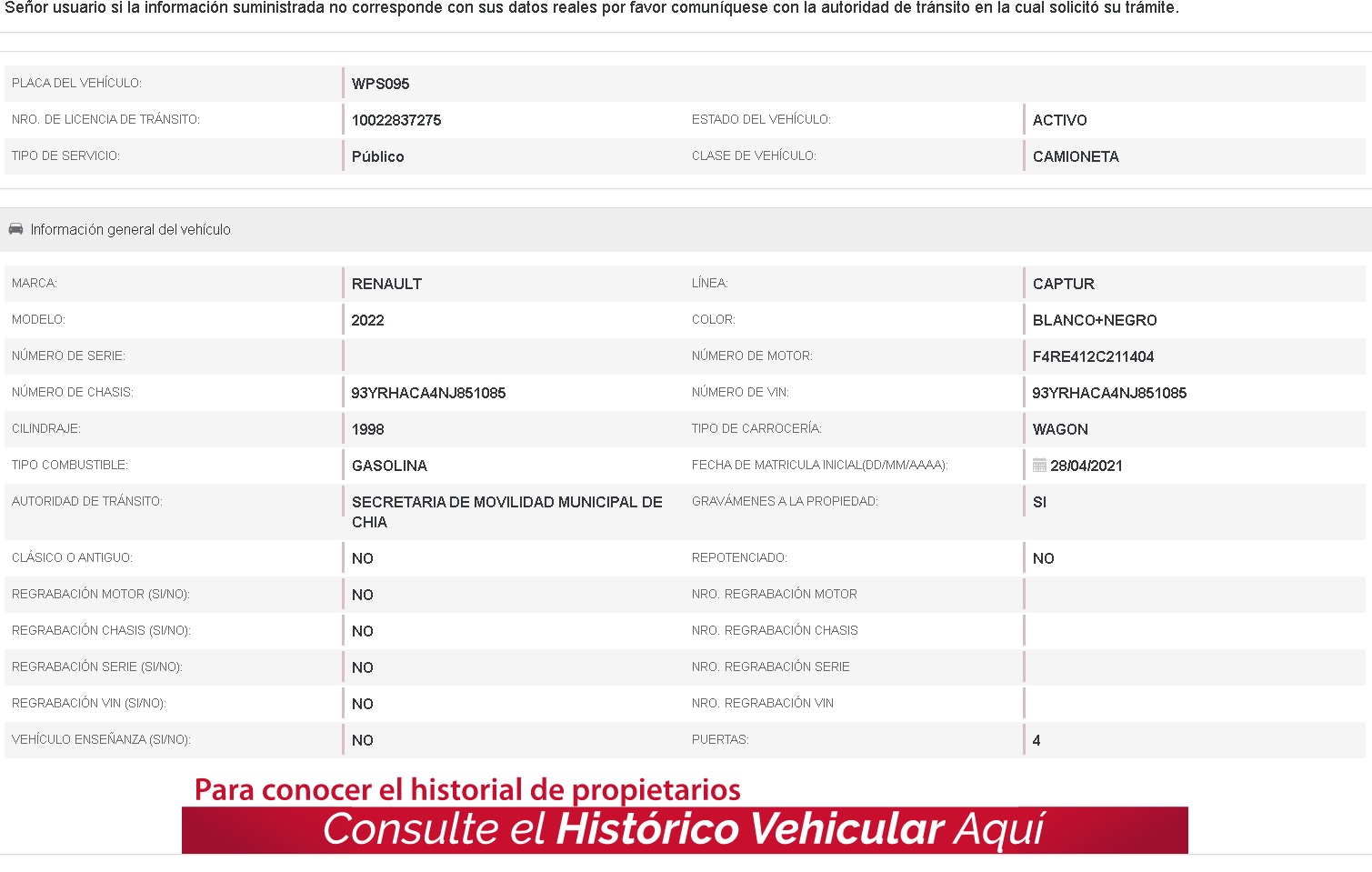Click the CAMIONETA vehicle class value
Viewport: 1372px width, 872px height.
click(x=1076, y=156)
